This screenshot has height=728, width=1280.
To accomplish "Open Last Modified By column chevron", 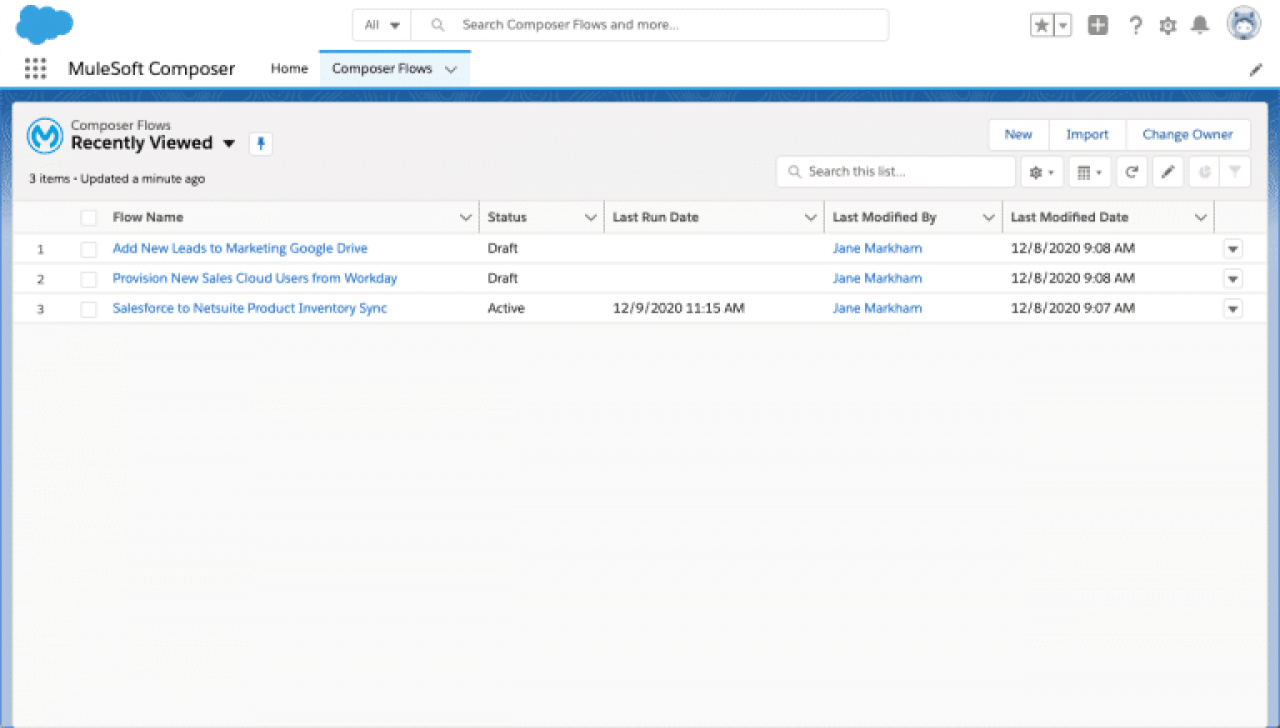I will pos(988,217).
